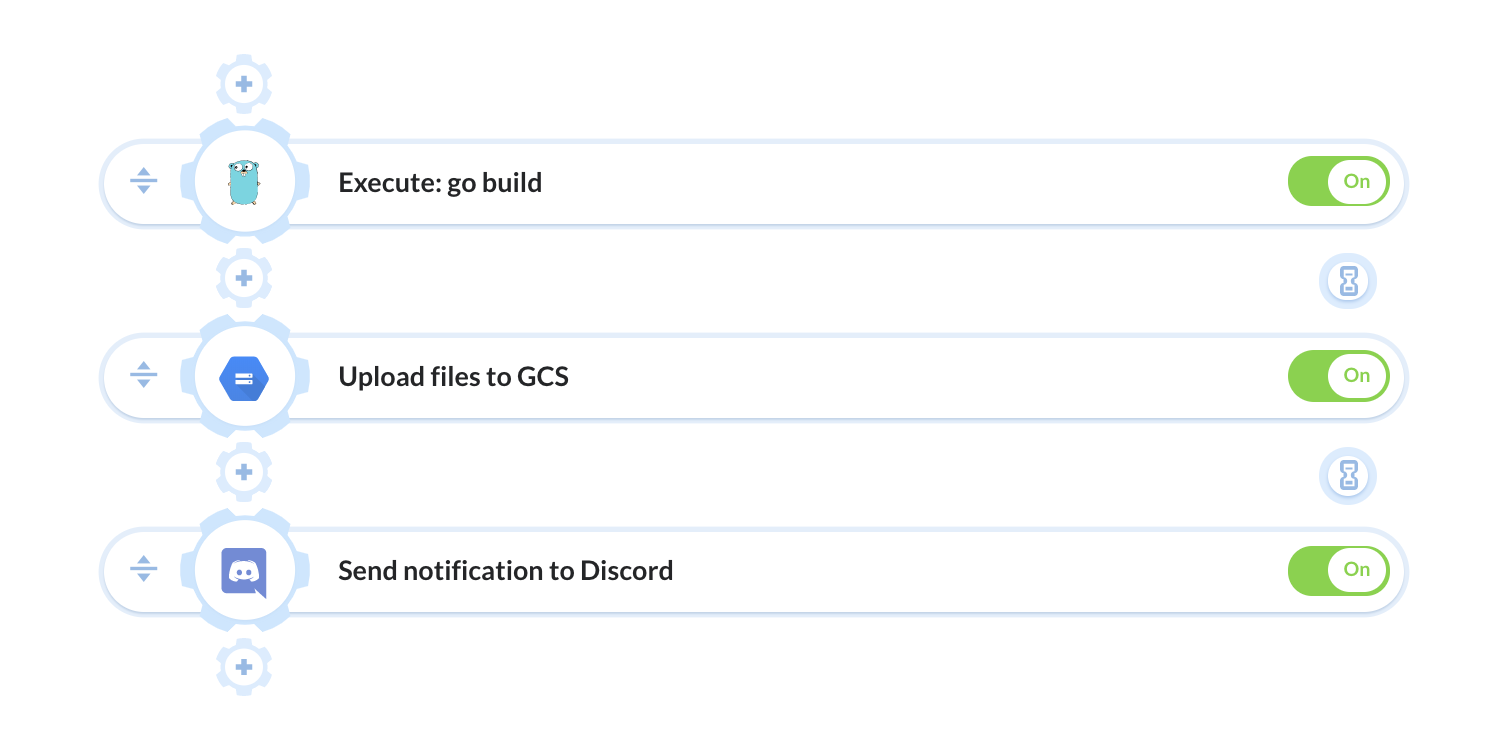This screenshot has height=749, width=1500.
Task: Add action between GCS upload and Discord
Action: (x=244, y=472)
